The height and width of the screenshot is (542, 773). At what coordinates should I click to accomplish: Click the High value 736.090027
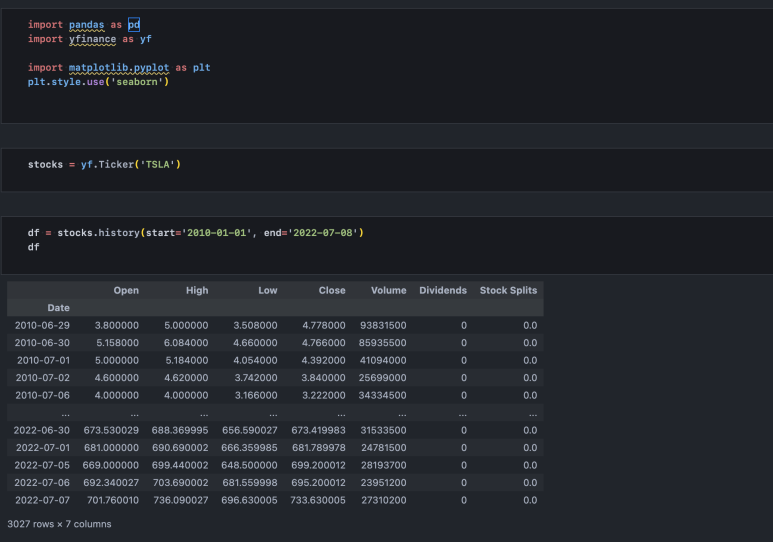(x=181, y=501)
